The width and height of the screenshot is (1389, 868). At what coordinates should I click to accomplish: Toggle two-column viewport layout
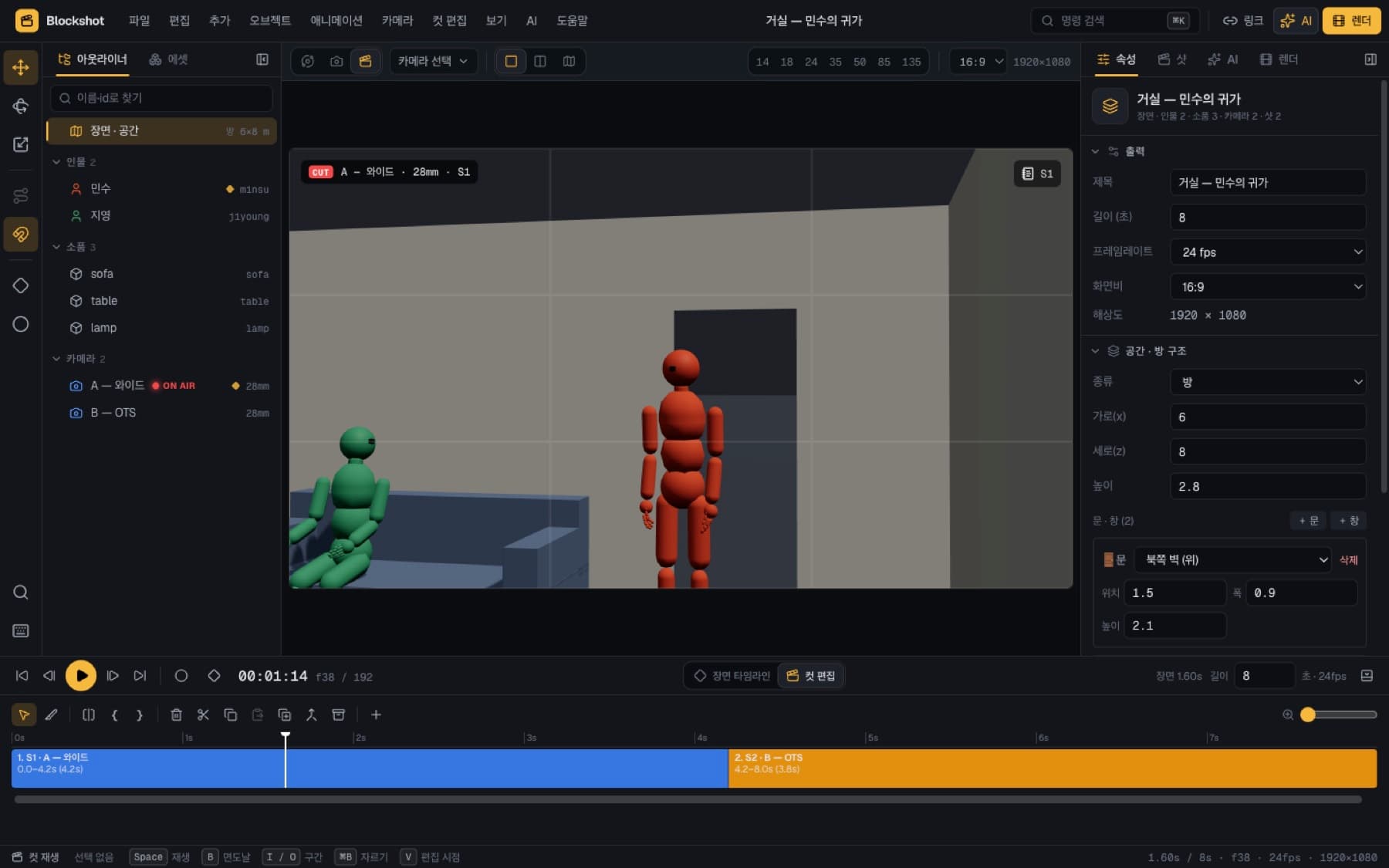[540, 61]
